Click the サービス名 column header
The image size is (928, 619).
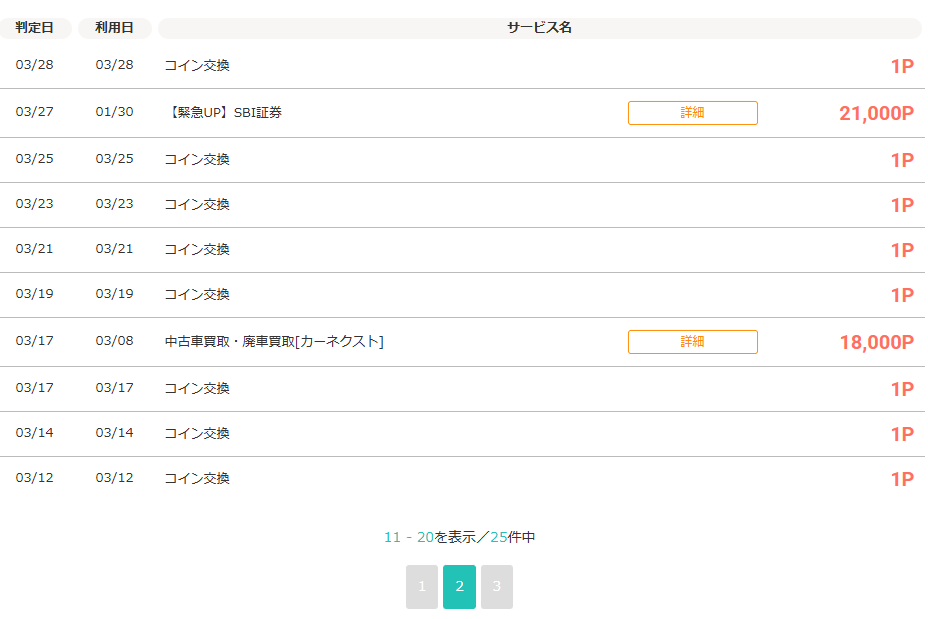pyautogui.click(x=539, y=28)
